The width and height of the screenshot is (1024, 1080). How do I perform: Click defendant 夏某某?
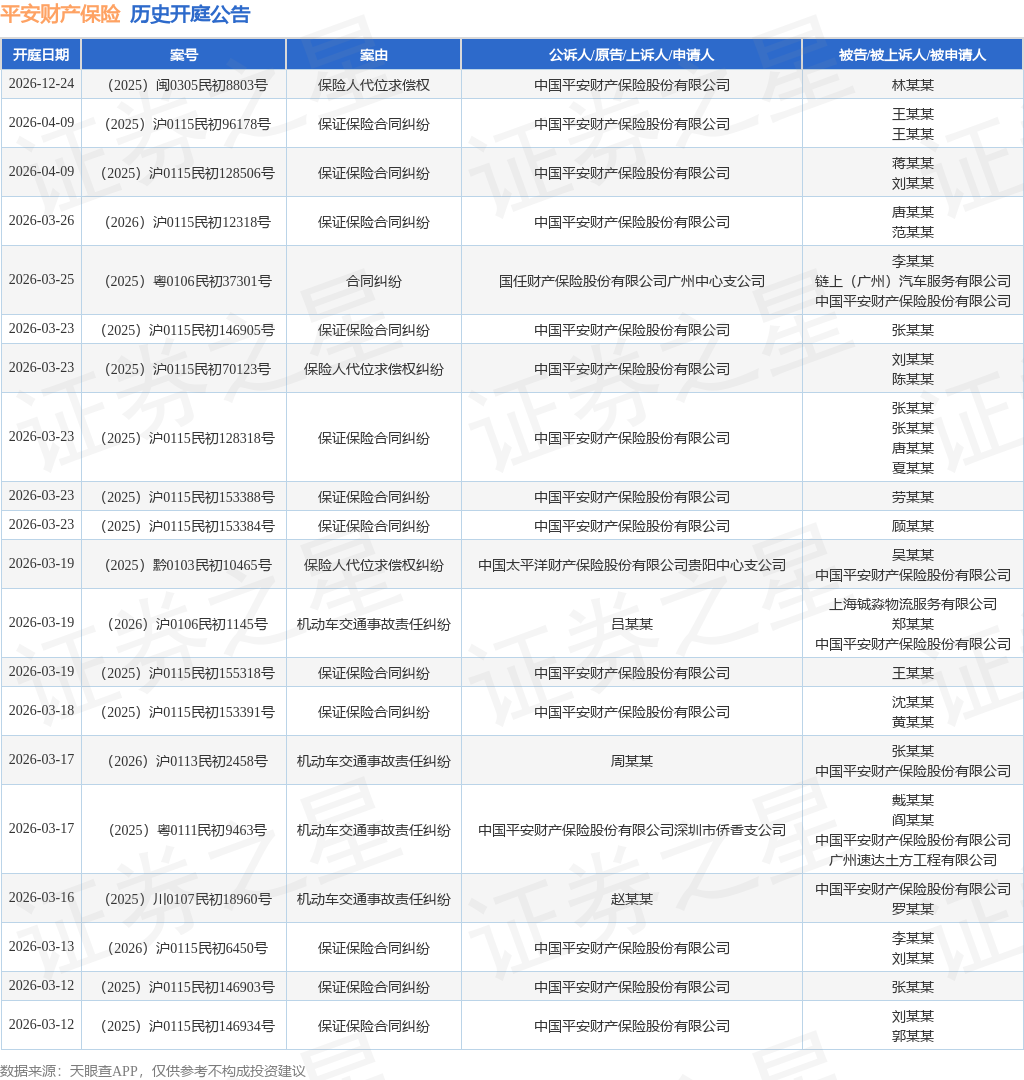coord(912,468)
